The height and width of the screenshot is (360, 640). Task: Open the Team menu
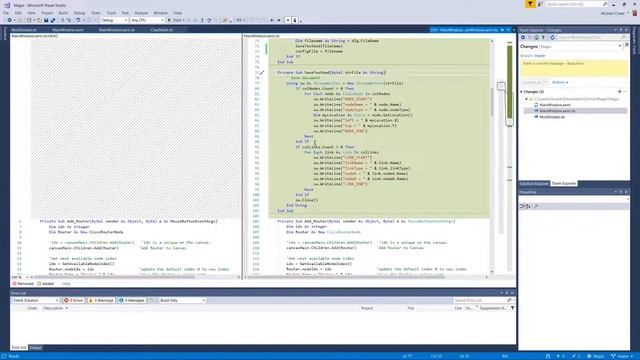pos(96,13)
